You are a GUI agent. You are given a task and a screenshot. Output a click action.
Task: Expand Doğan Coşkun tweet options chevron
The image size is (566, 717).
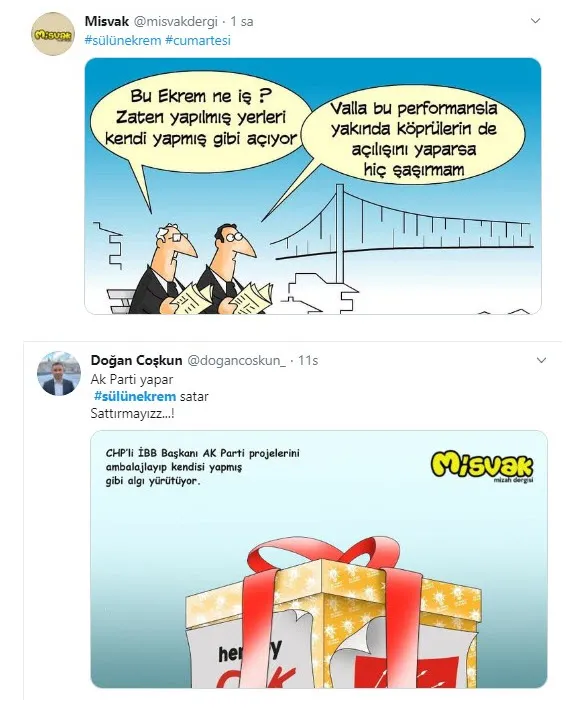point(541,360)
